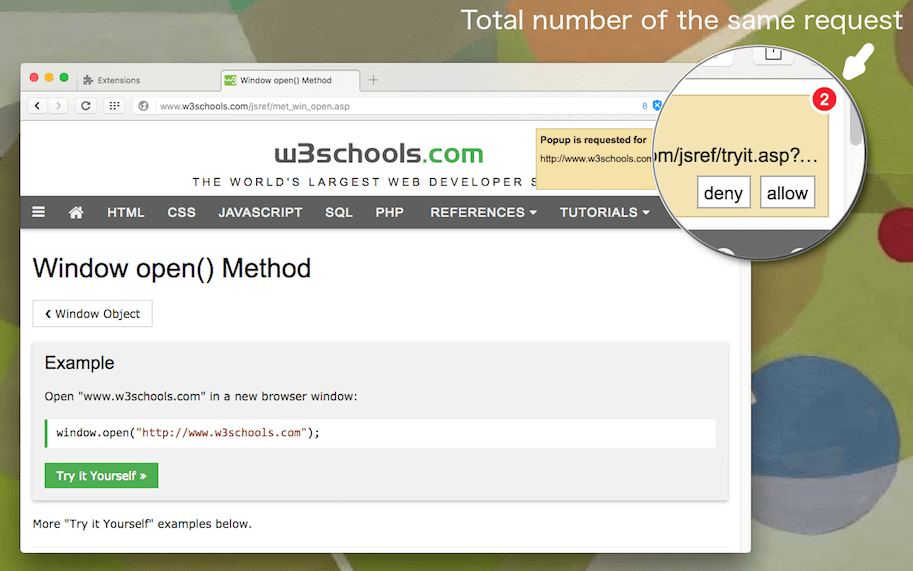This screenshot has width=913, height=571.
Task: Open a new tab with plus button
Action: pyautogui.click(x=373, y=80)
